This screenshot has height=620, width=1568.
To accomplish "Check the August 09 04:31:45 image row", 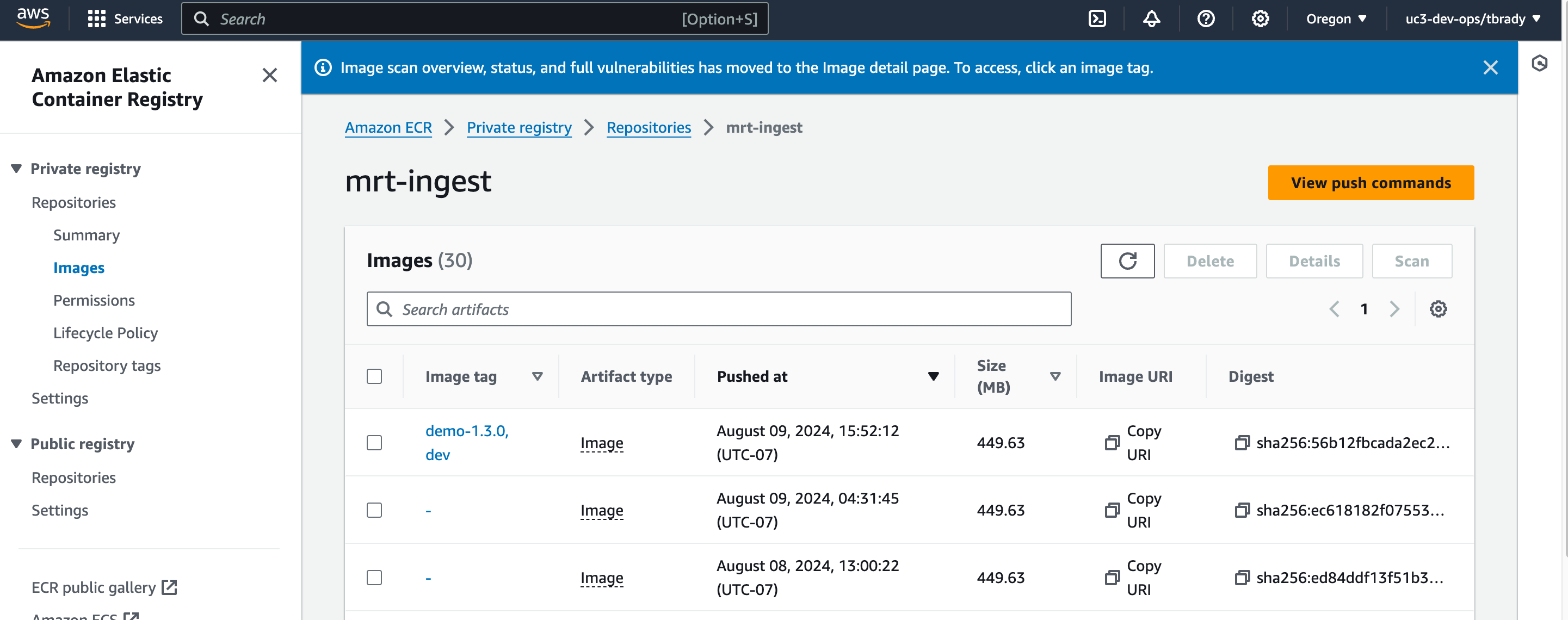I will coord(374,511).
